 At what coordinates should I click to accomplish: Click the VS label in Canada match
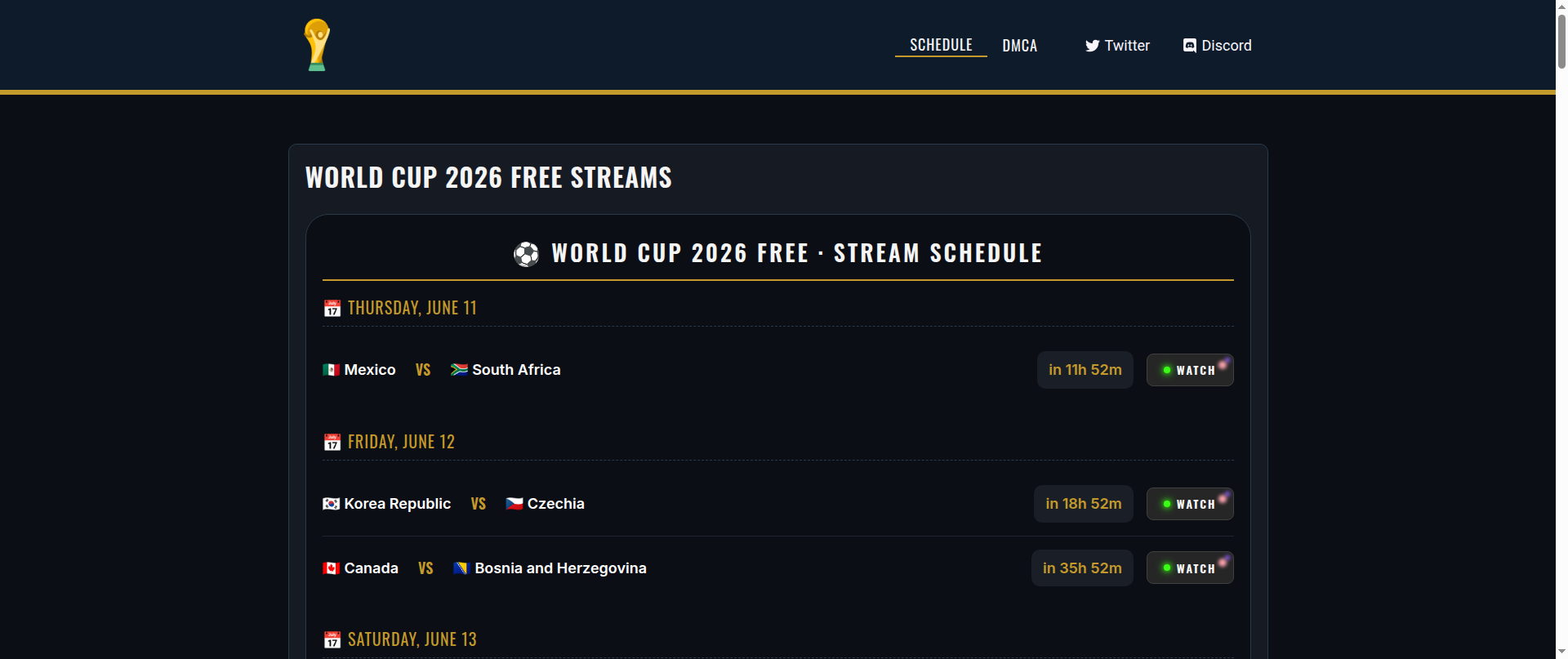click(x=425, y=568)
